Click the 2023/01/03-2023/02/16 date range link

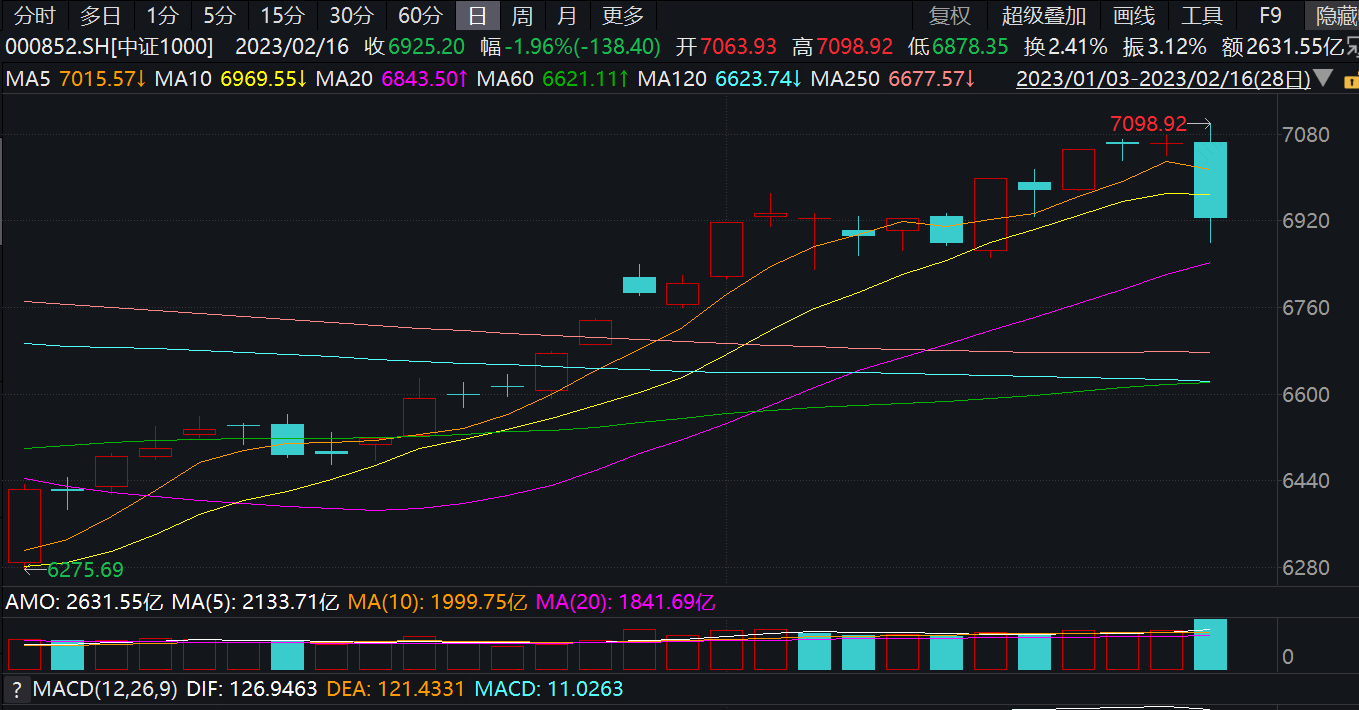[x=1162, y=79]
